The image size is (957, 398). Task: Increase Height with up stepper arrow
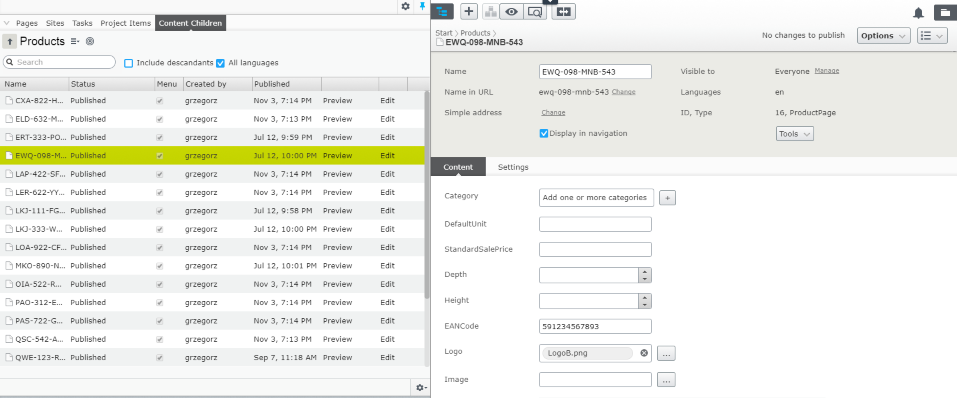(x=645, y=297)
